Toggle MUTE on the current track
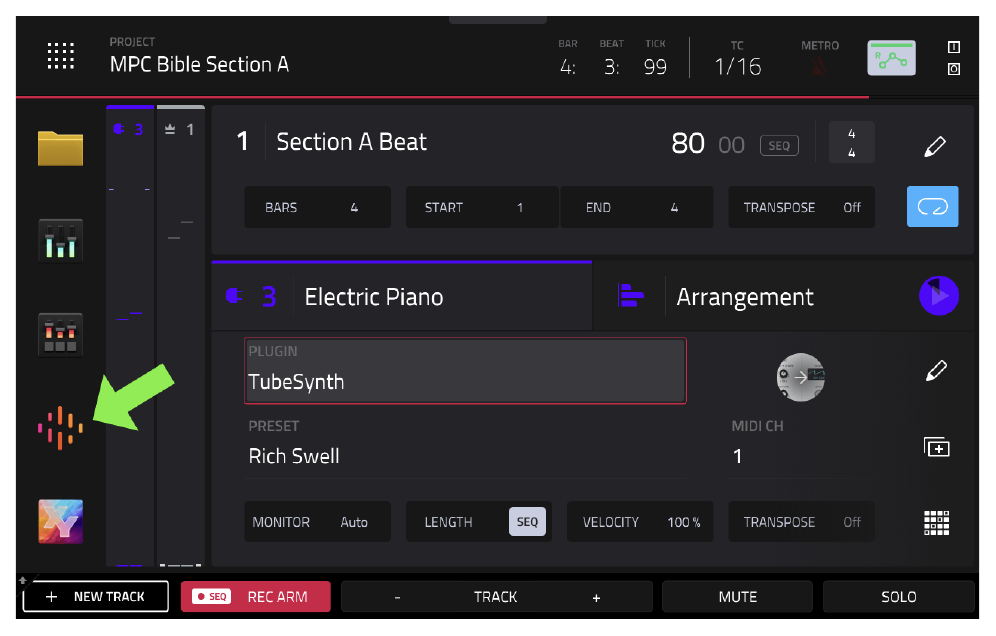 (737, 597)
